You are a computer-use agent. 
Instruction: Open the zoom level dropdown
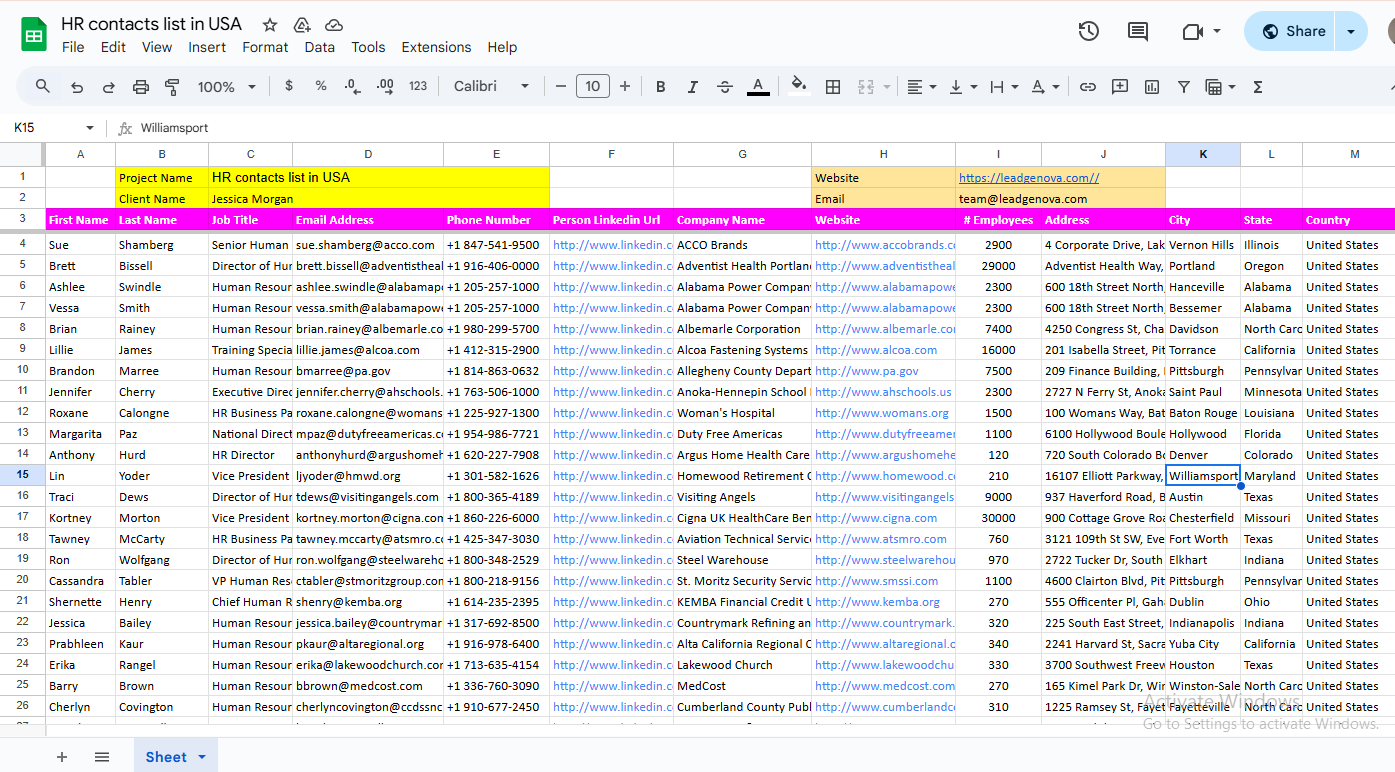227,87
